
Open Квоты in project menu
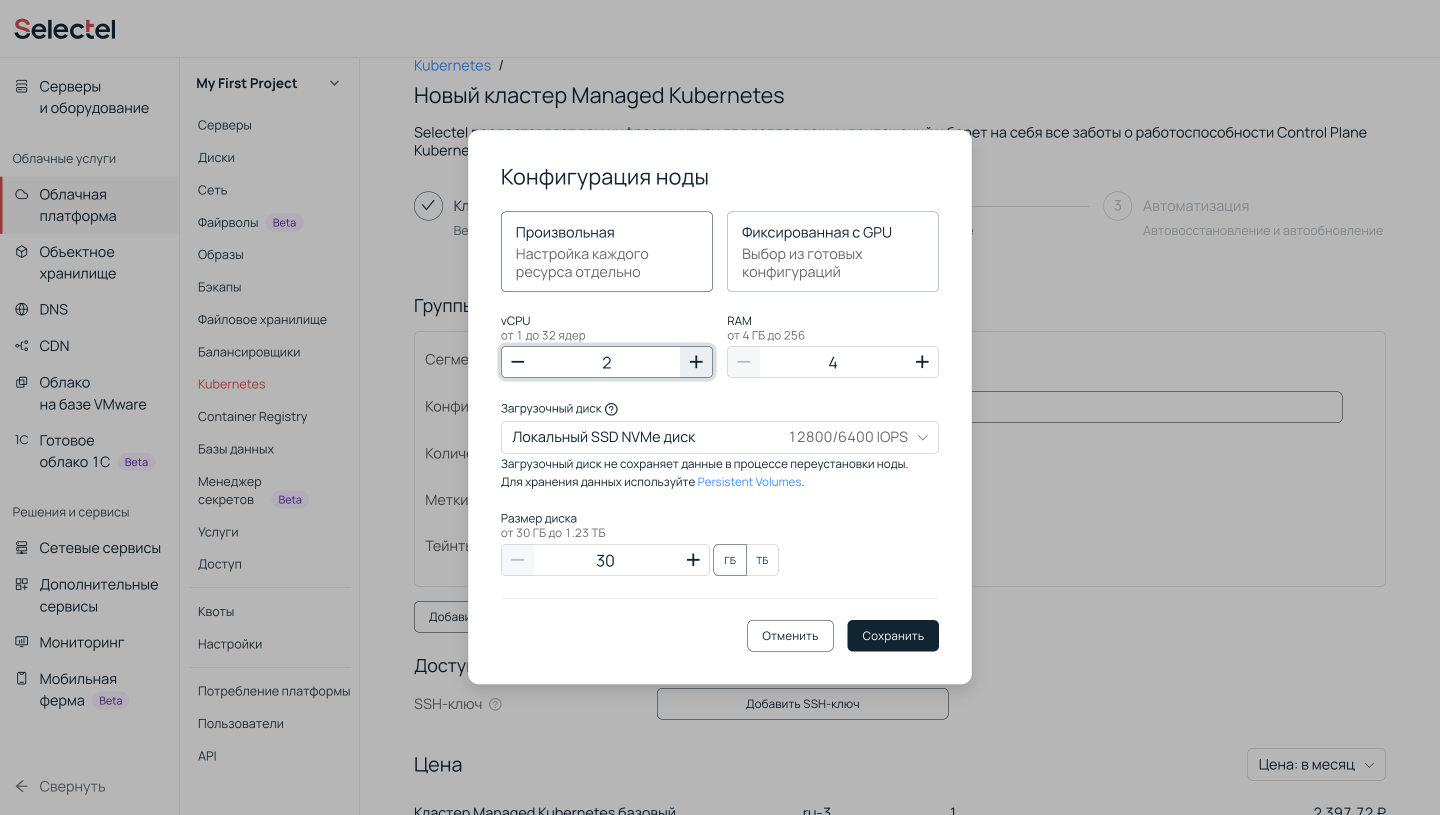(216, 611)
